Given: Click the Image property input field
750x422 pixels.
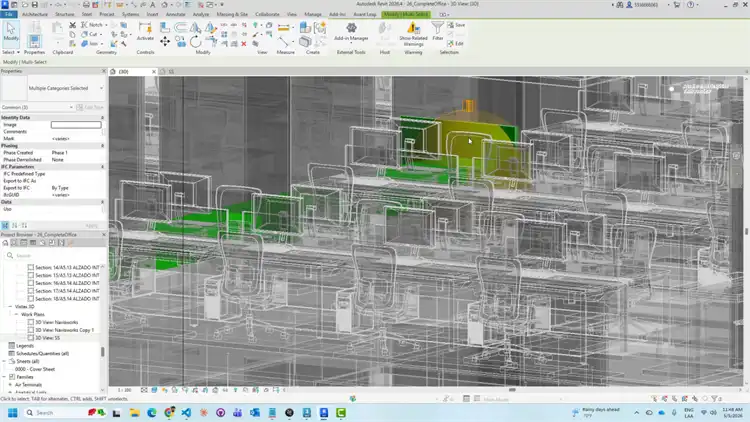Looking at the screenshot, I should pos(76,124).
